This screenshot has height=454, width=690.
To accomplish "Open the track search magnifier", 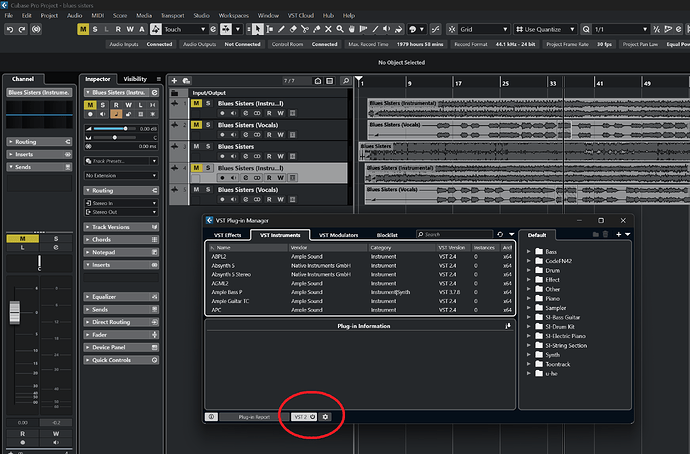I will point(346,81).
